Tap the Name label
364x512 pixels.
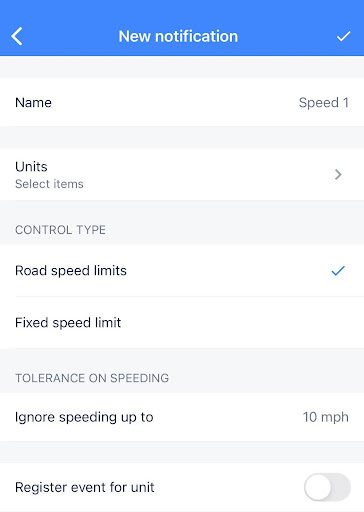click(x=33, y=102)
